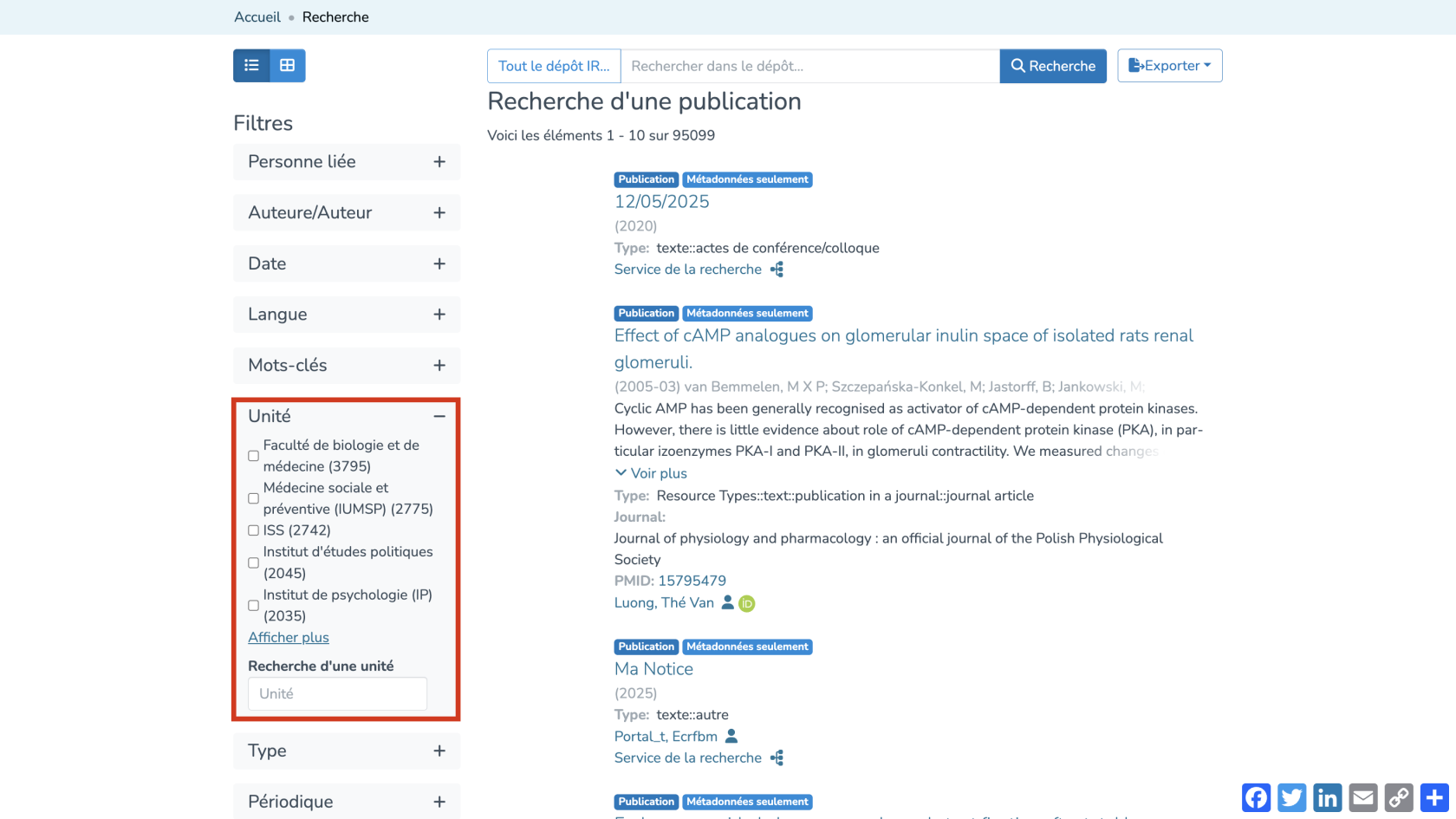Share page on Facebook
1456x819 pixels.
click(1256, 797)
